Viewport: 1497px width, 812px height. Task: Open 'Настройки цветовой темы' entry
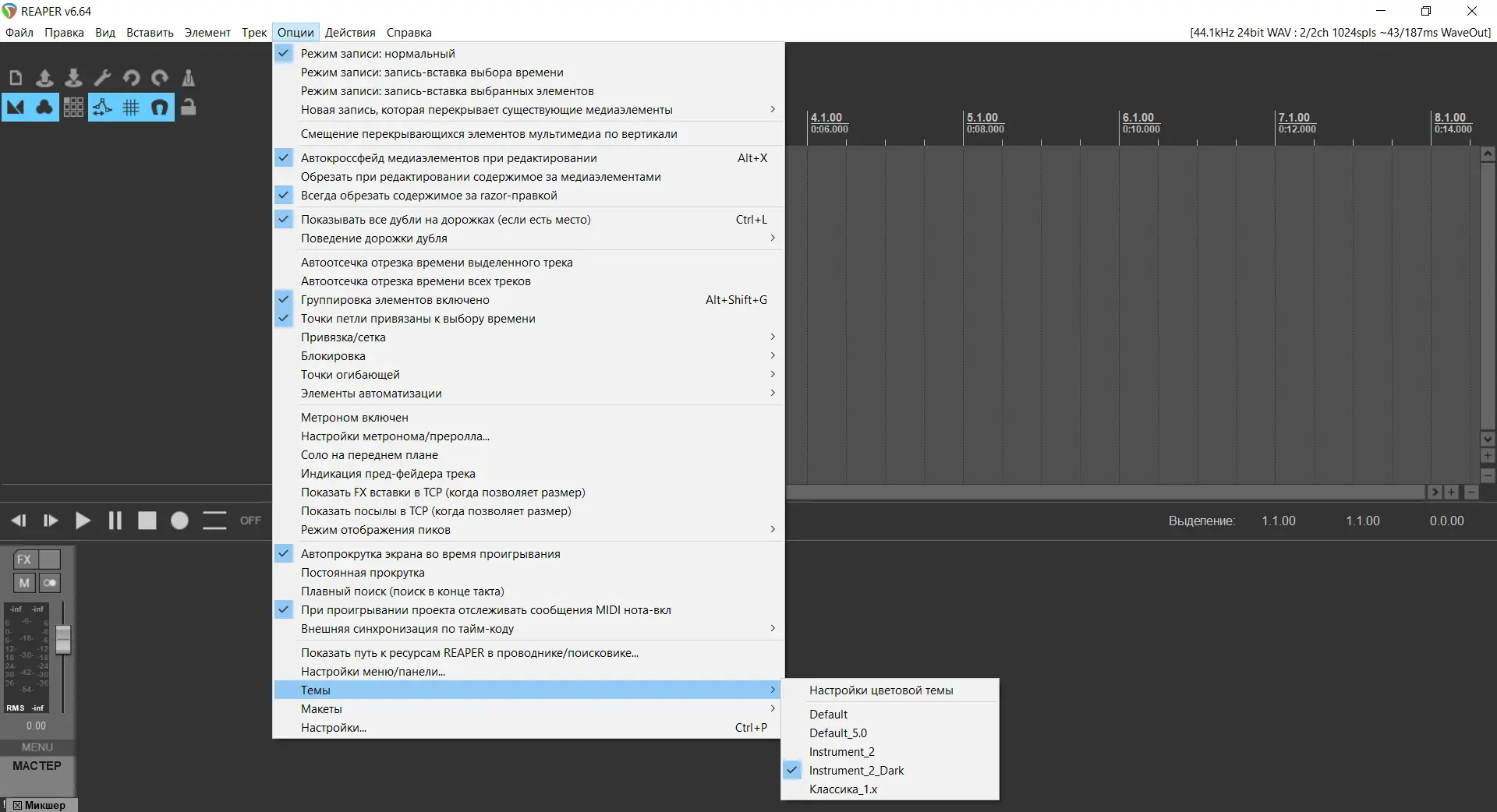pos(890,690)
